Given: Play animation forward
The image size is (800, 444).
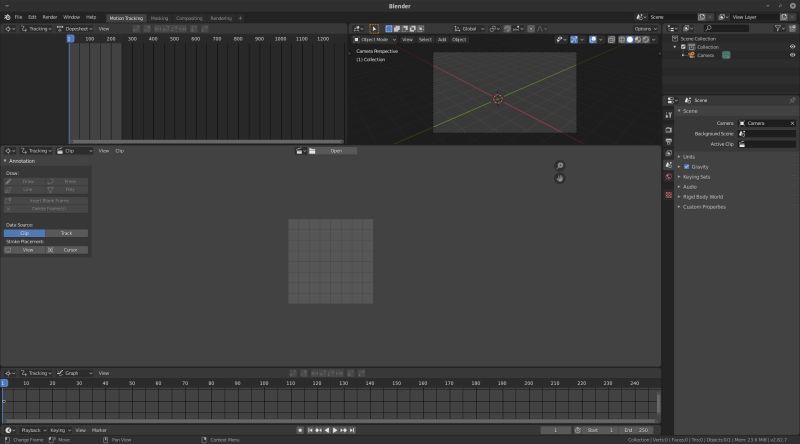Looking at the screenshot, I should click(x=335, y=430).
